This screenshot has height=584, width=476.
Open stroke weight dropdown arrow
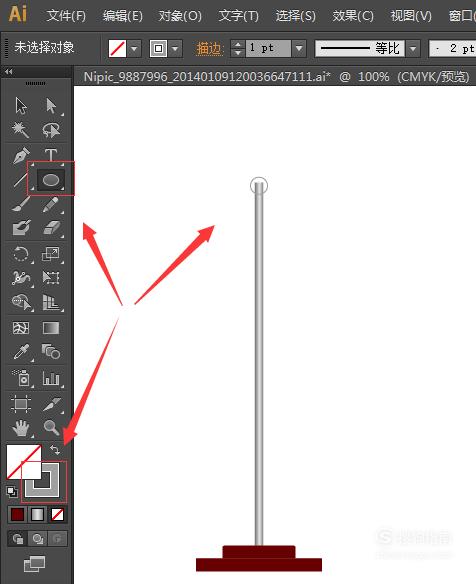point(299,48)
